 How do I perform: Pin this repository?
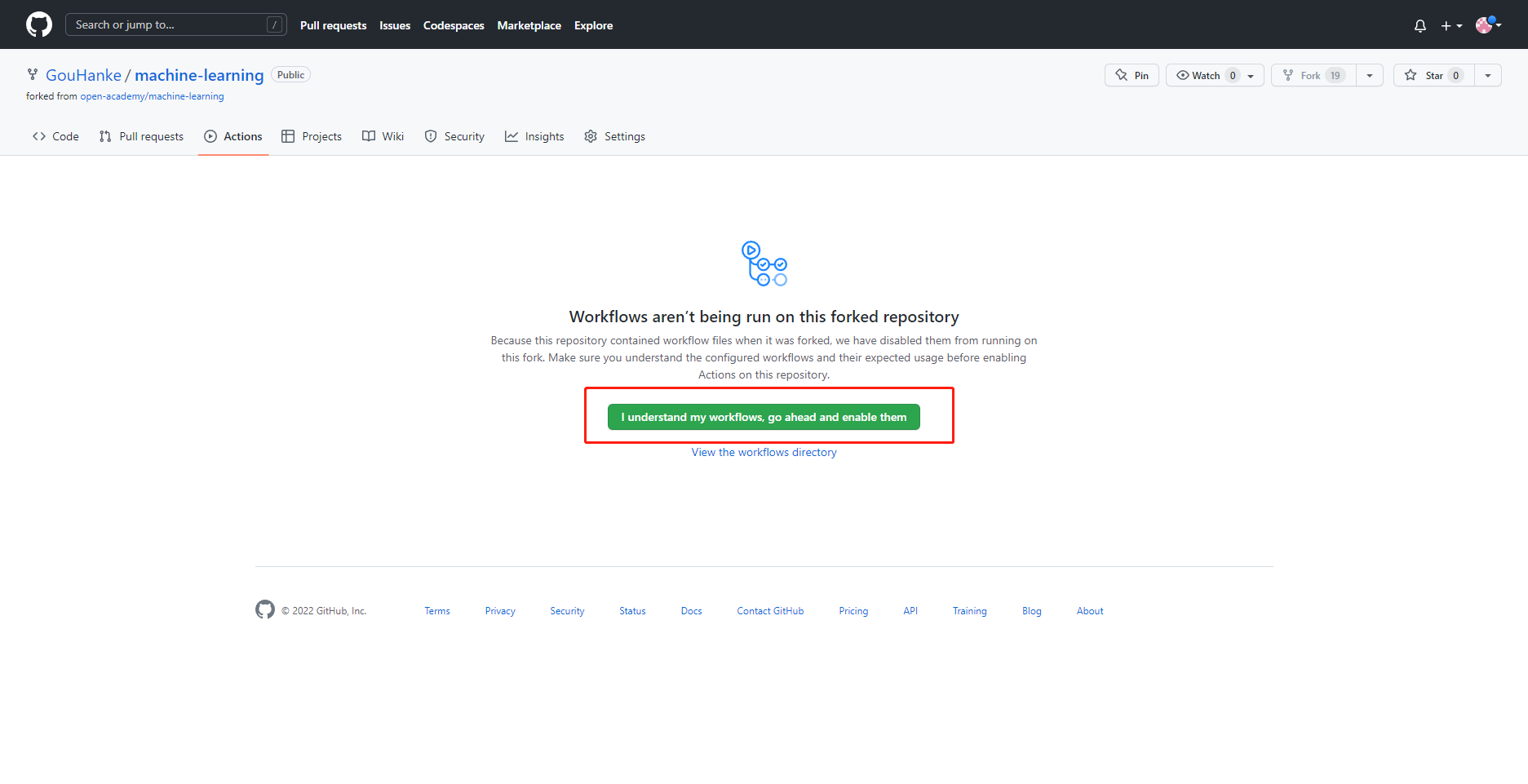(1132, 75)
